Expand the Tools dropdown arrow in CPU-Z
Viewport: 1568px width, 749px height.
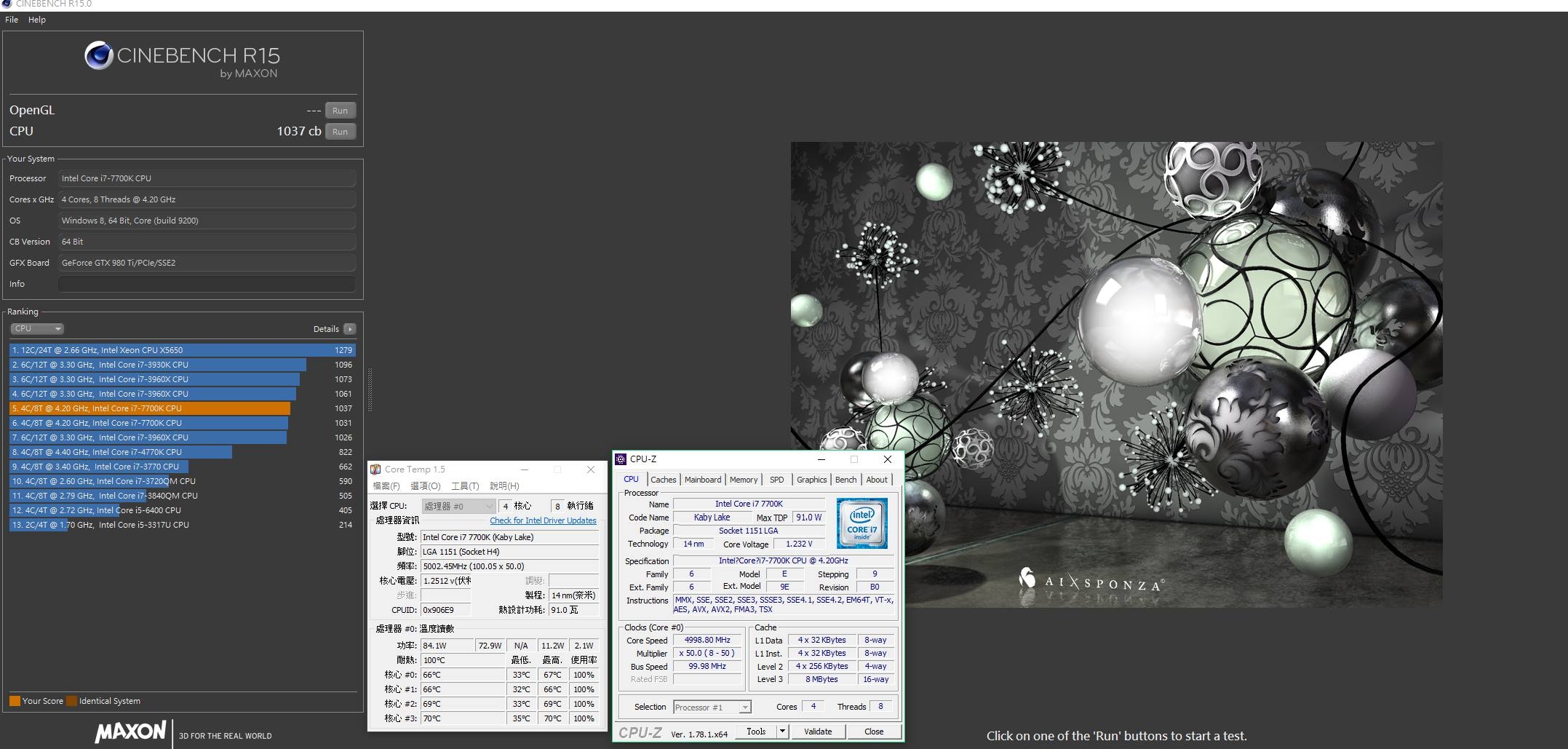[x=782, y=732]
